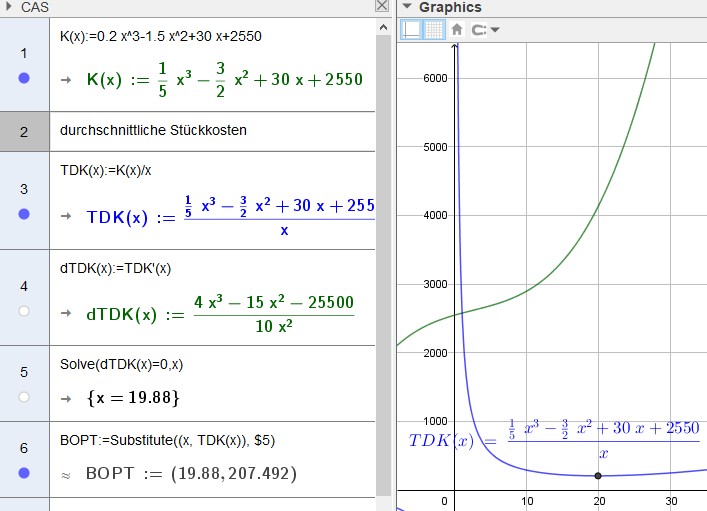Click the K(x) output in row 1
Viewport: 707px width, 511px height.
click(225, 80)
